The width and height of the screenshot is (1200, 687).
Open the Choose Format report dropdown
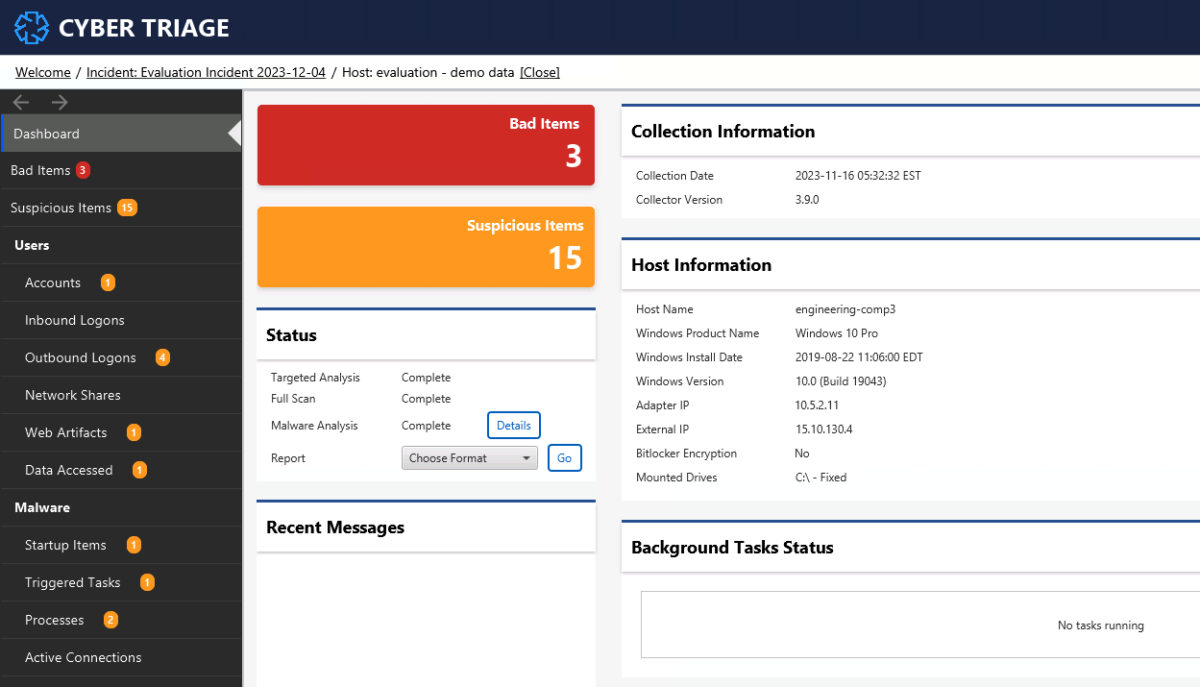[469, 457]
